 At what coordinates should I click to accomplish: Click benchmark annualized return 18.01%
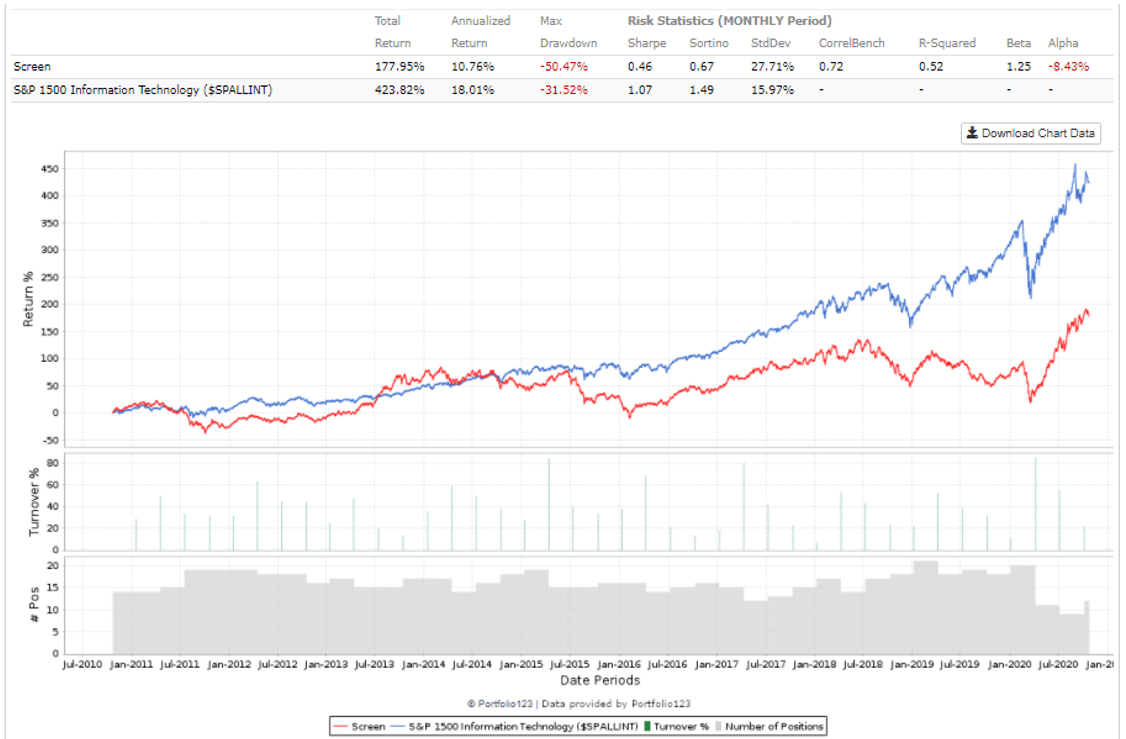[473, 90]
